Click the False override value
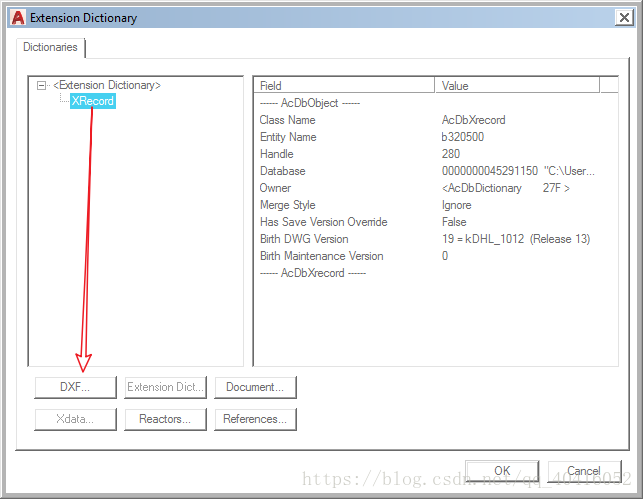This screenshot has width=643, height=499. (454, 222)
